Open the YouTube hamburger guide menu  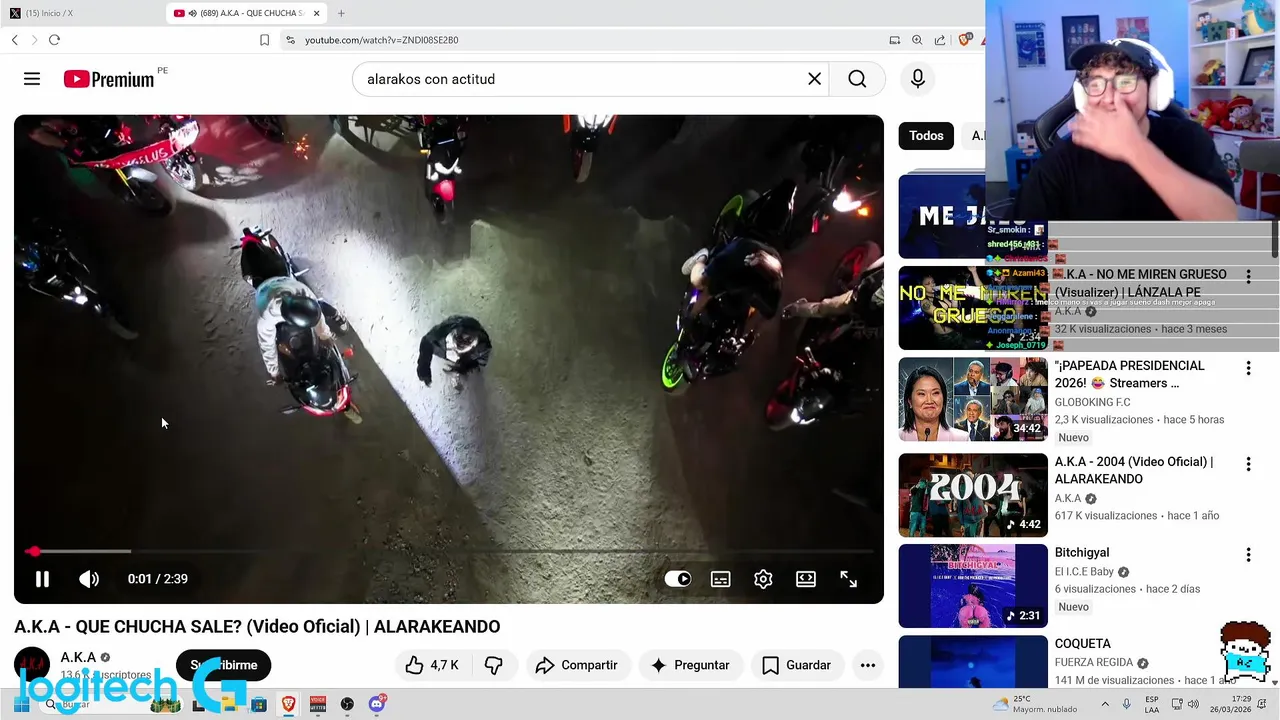point(32,79)
